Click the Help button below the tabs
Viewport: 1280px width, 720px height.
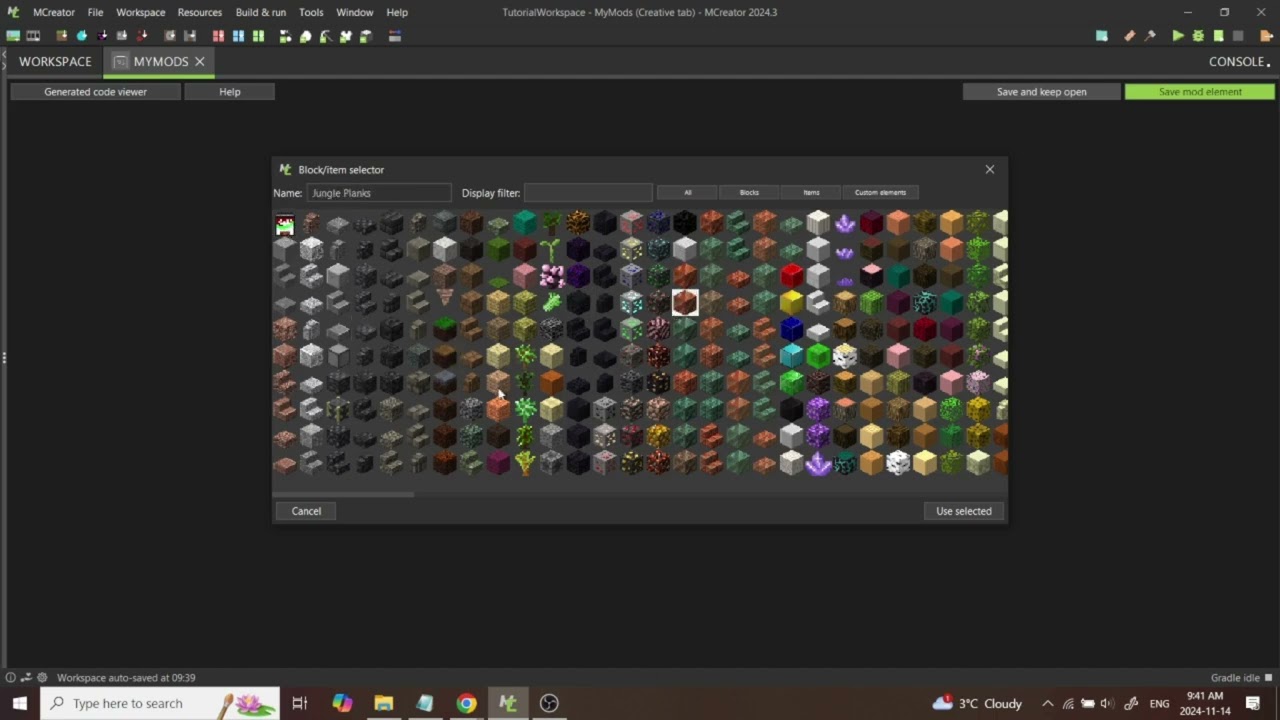[x=229, y=91]
